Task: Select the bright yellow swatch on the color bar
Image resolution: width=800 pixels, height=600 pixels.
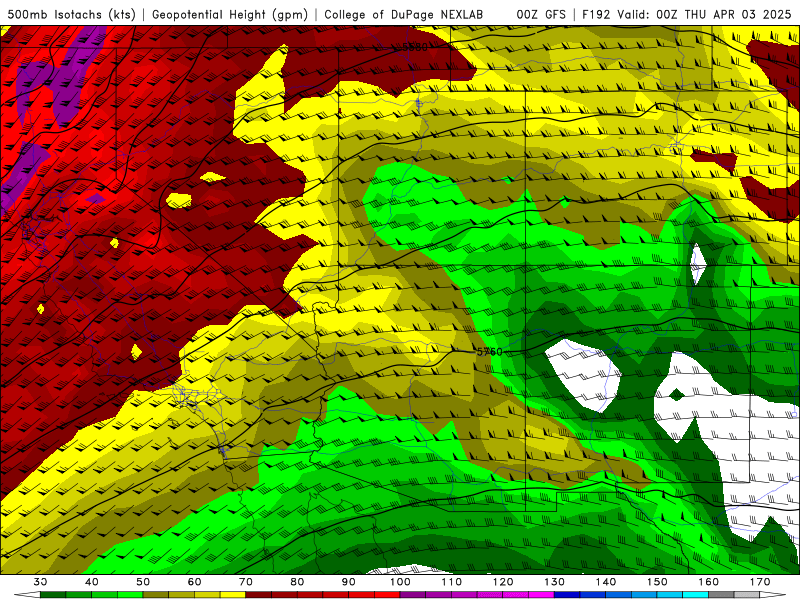Action: (x=233, y=595)
